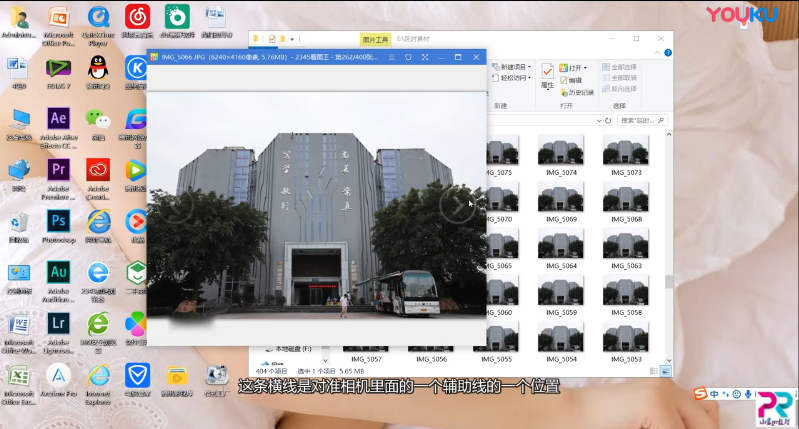Click the Sogou S logo icon
Viewport: 799px width, 429px height.
coord(701,393)
